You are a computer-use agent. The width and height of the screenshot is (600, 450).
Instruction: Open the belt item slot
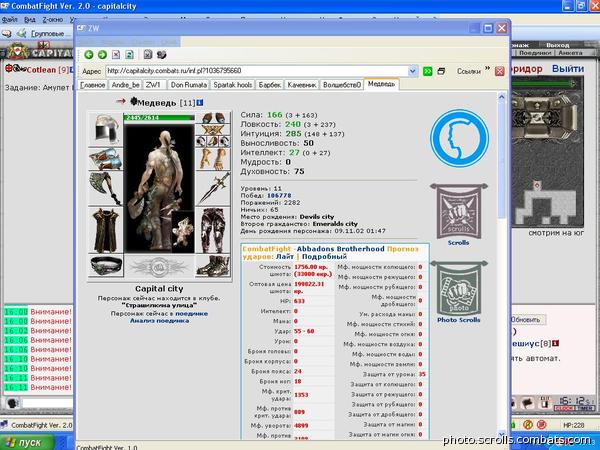click(x=106, y=266)
